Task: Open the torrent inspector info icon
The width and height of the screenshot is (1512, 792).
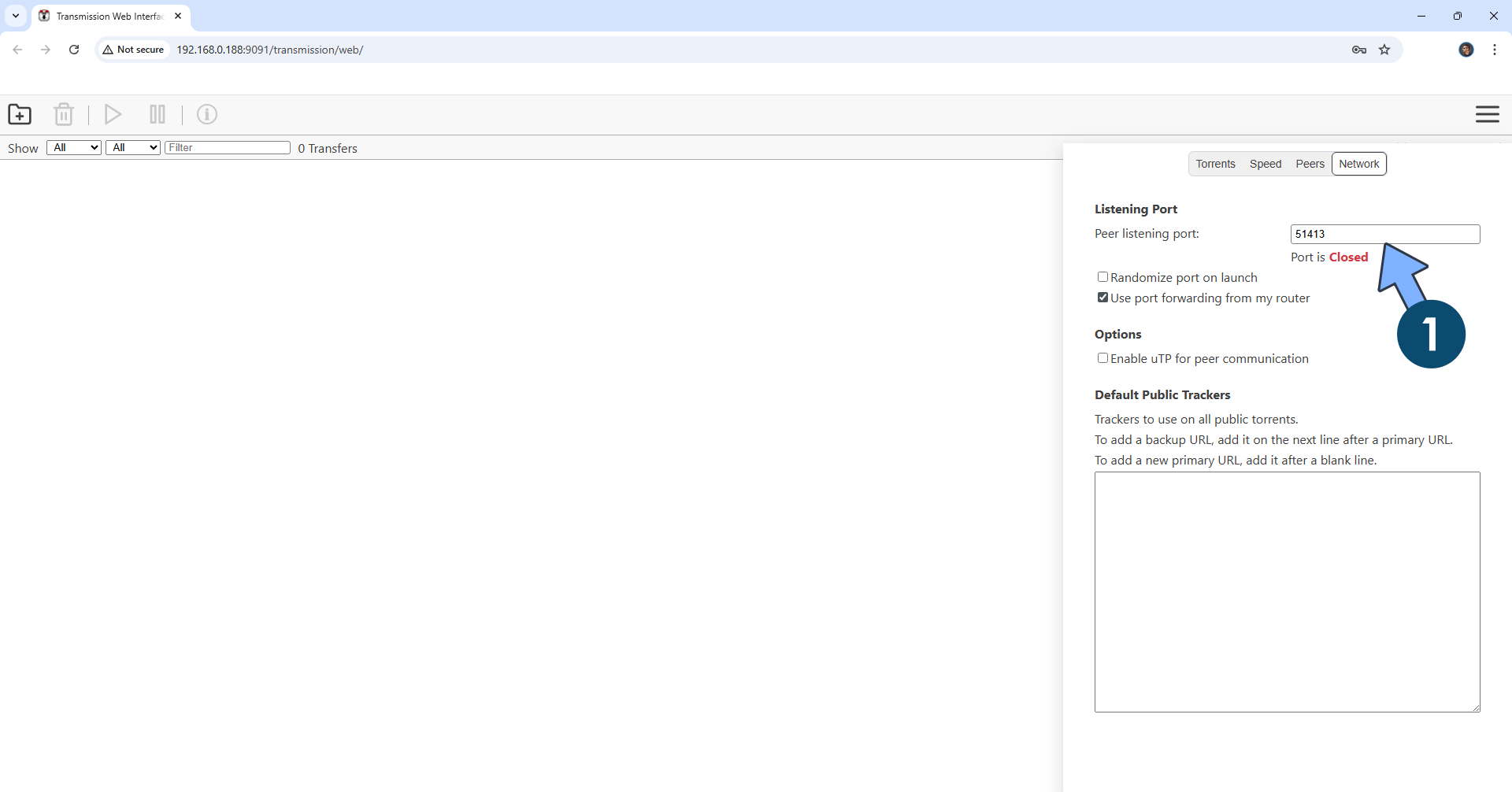Action: pyautogui.click(x=207, y=114)
